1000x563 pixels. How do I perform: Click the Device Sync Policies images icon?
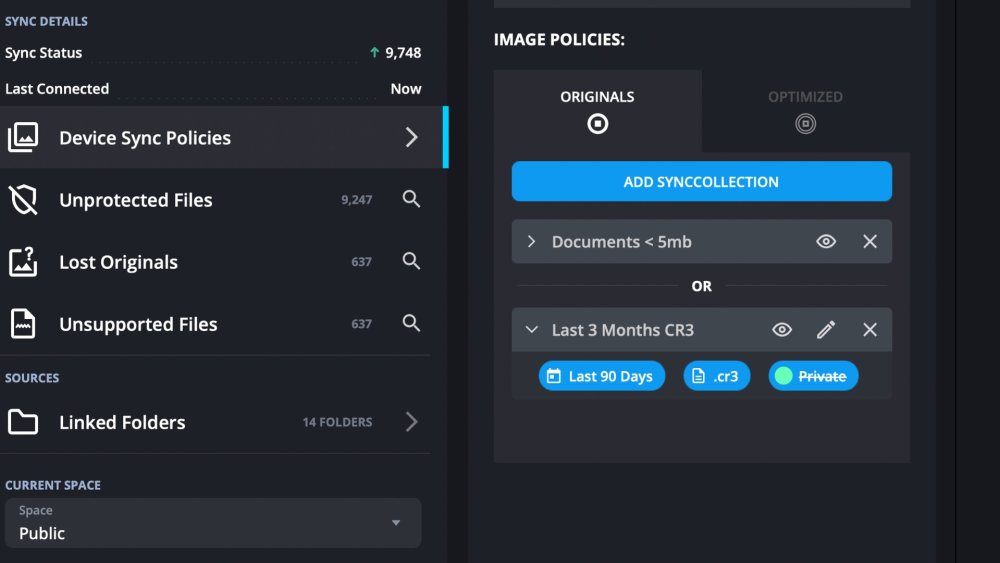(23, 138)
